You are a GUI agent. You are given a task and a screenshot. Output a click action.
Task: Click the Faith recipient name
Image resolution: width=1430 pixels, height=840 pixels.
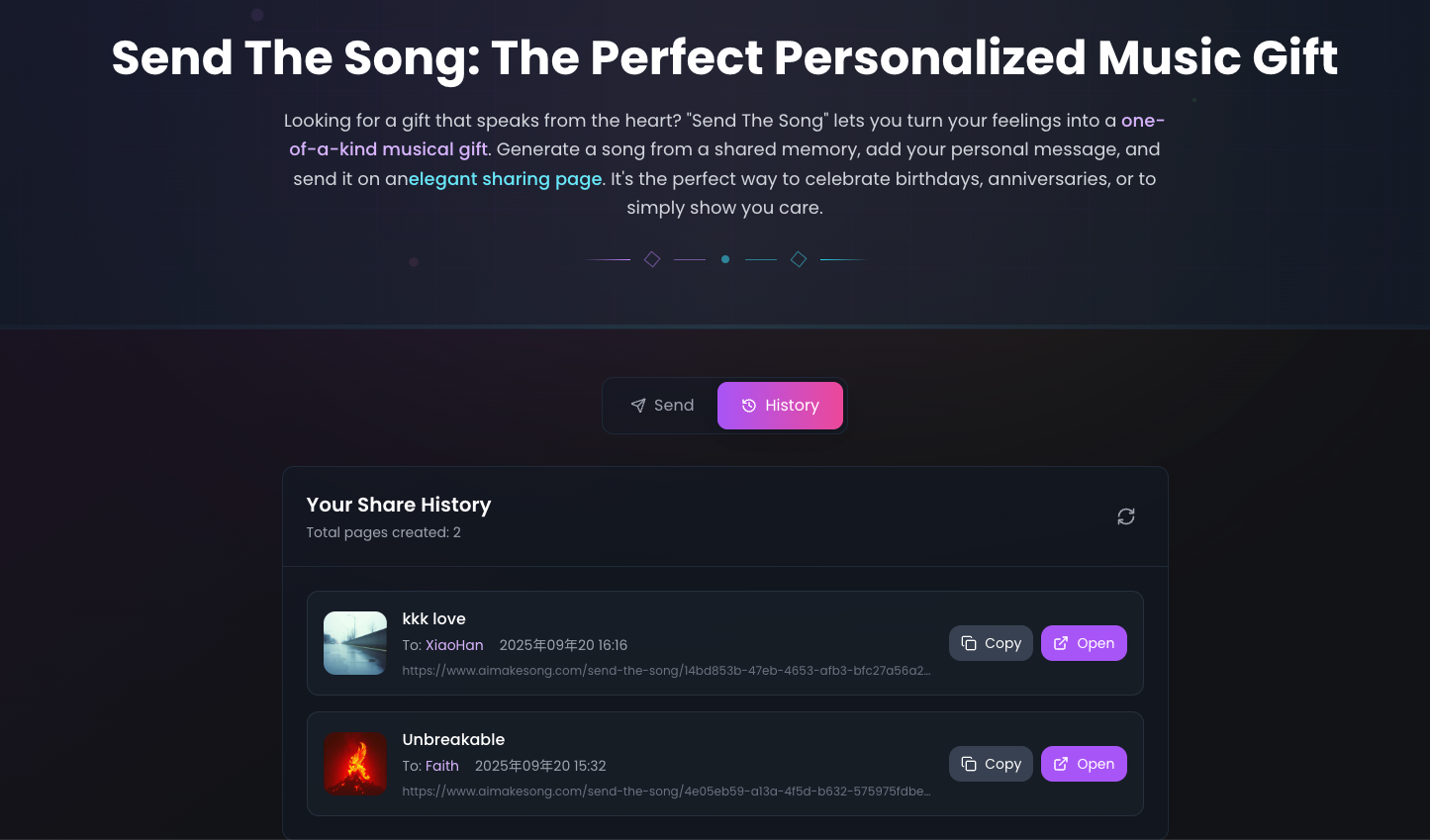(x=442, y=765)
